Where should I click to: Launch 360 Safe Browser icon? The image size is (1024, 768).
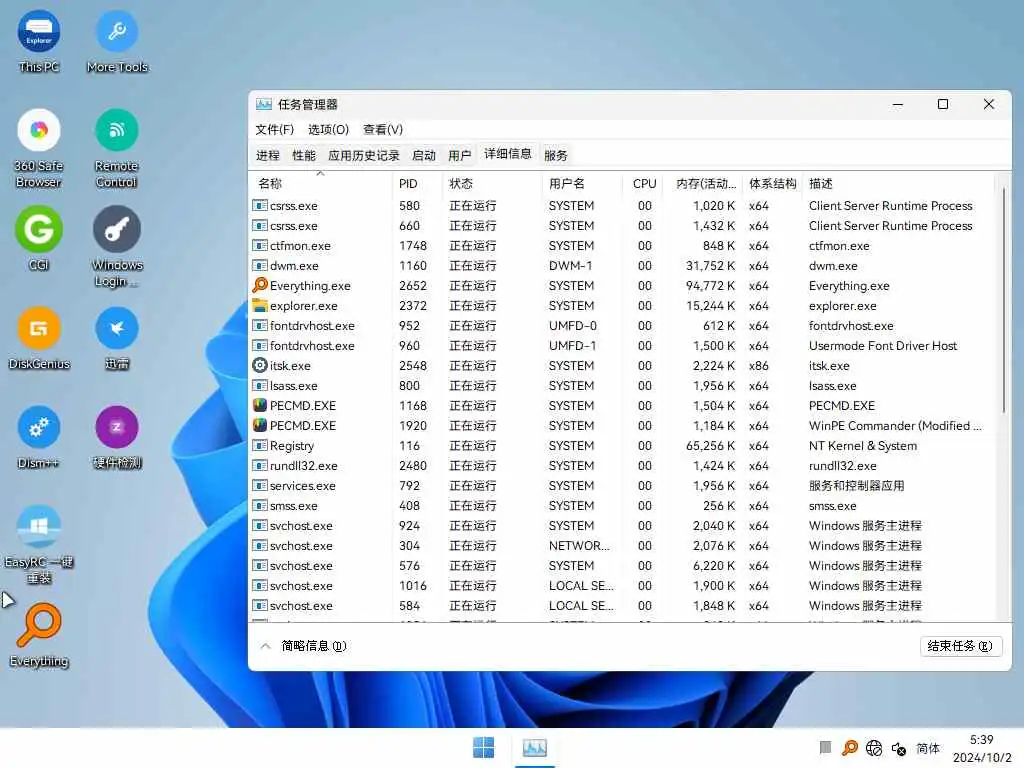39,149
